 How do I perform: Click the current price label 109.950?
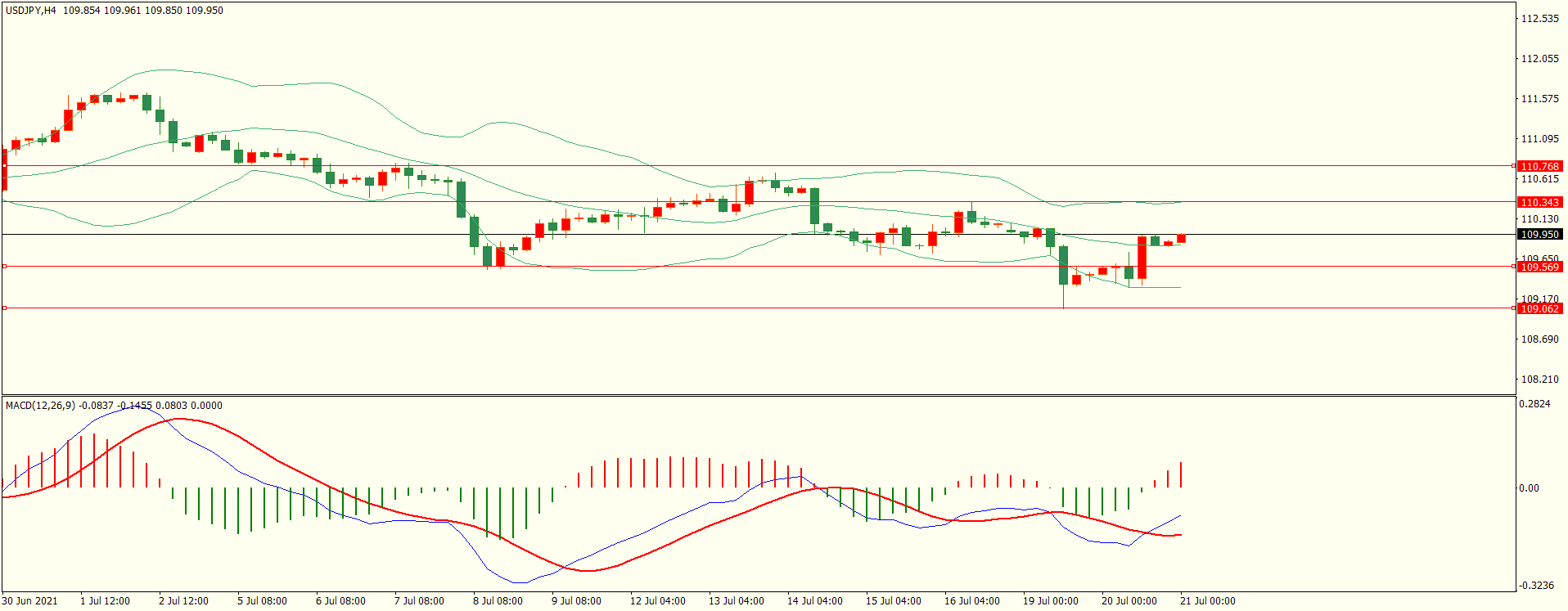pyautogui.click(x=1540, y=235)
